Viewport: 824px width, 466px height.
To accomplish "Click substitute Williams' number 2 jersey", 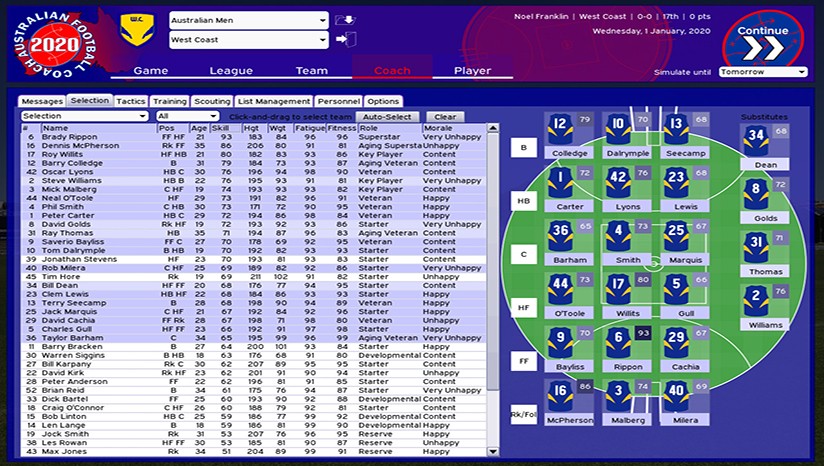I will tap(756, 301).
